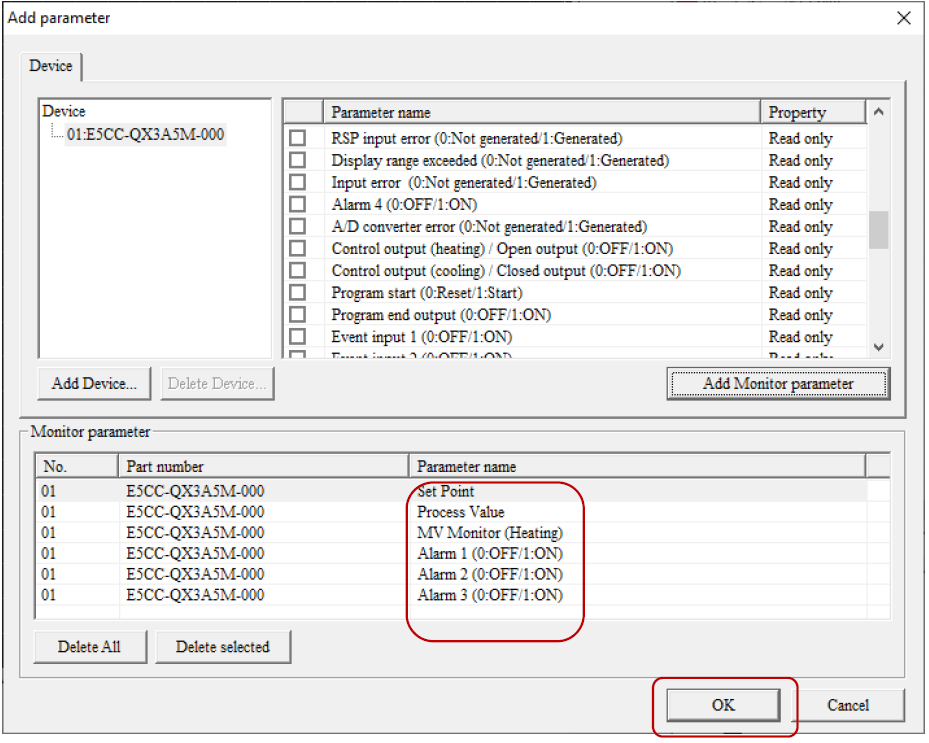Select device 01:E5CC-QX3A5M-000 in tree
This screenshot has width=929, height=743.
145,134
